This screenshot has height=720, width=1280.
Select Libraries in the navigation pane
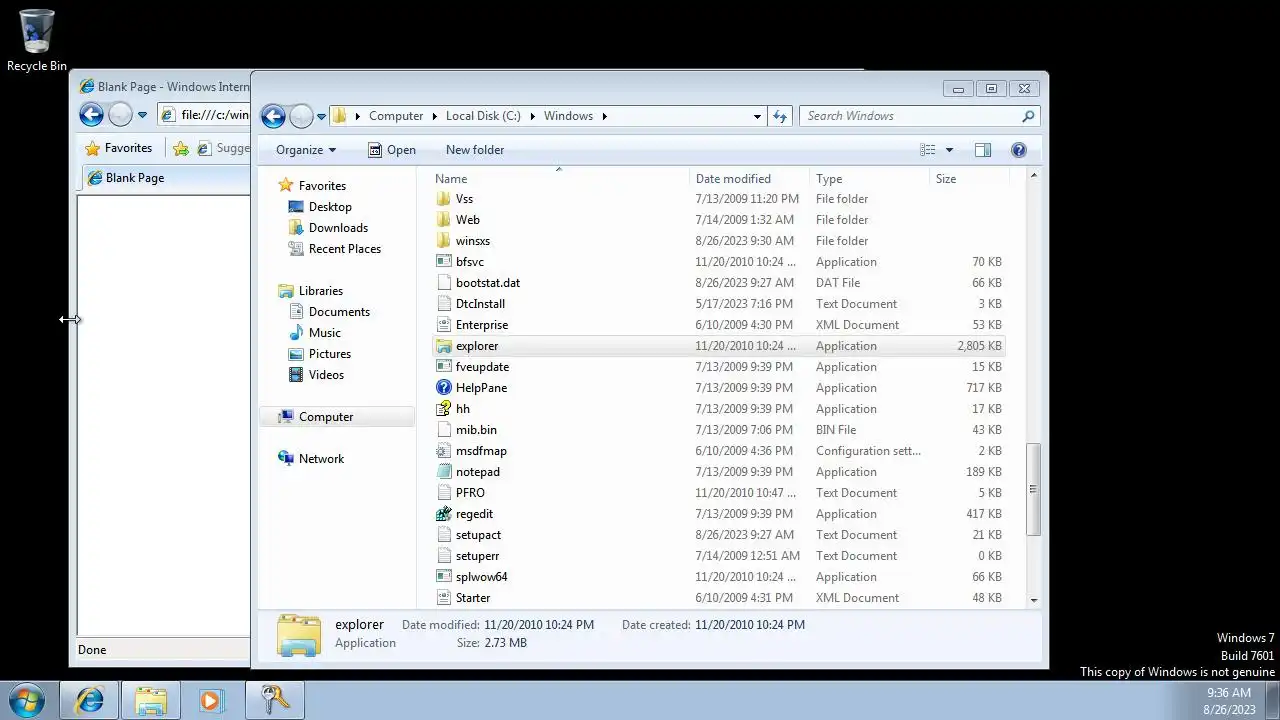coord(320,291)
